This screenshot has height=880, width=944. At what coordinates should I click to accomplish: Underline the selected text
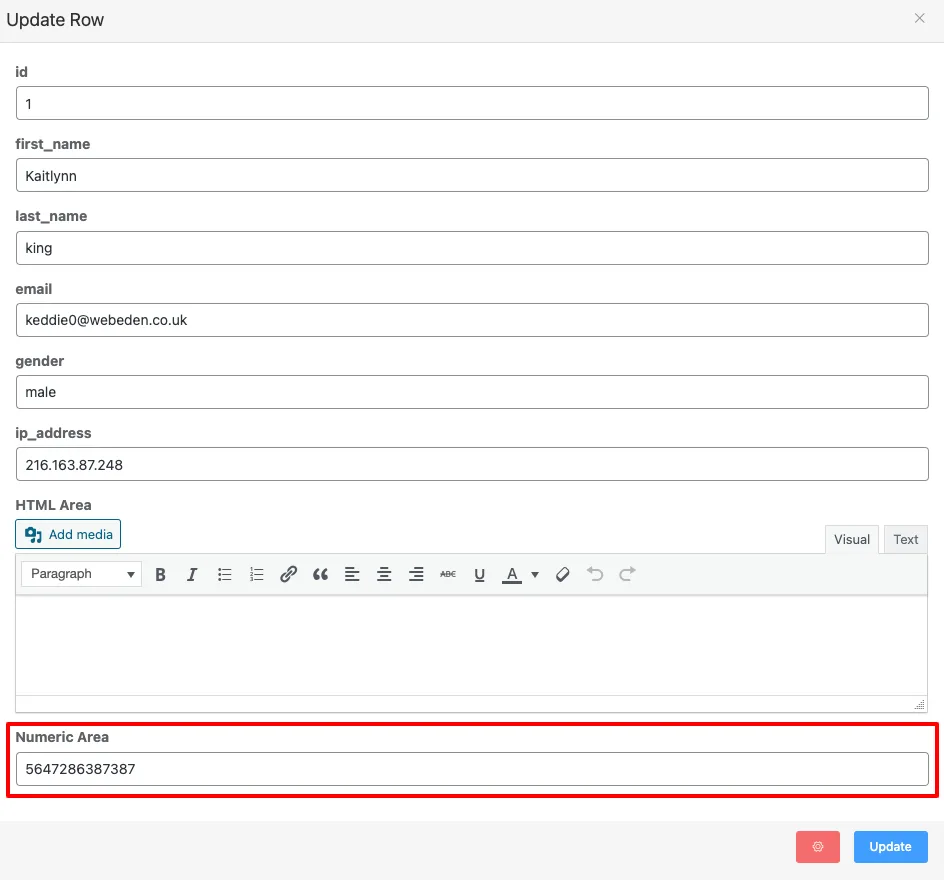(x=480, y=574)
